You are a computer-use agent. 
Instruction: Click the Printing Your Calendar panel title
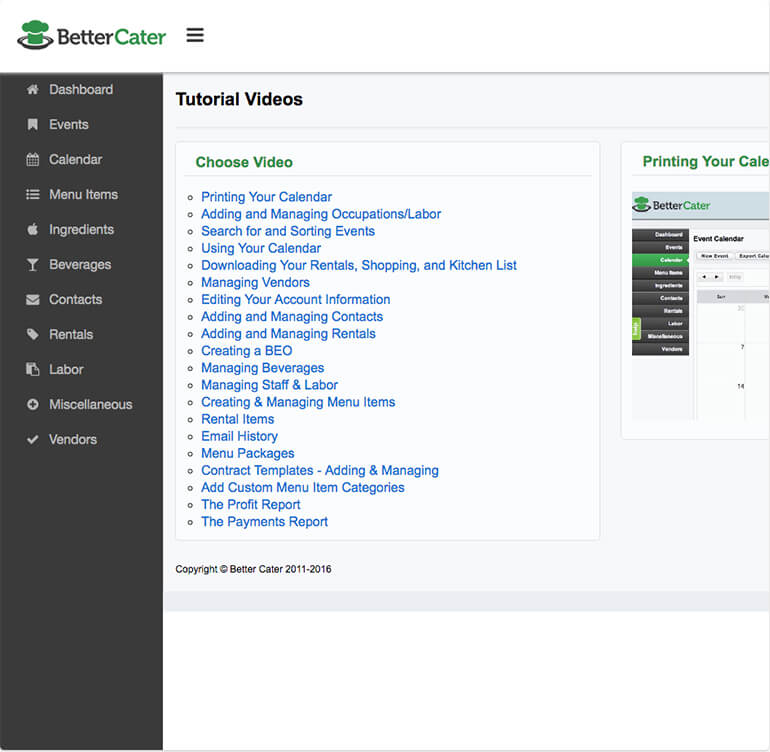(x=706, y=162)
